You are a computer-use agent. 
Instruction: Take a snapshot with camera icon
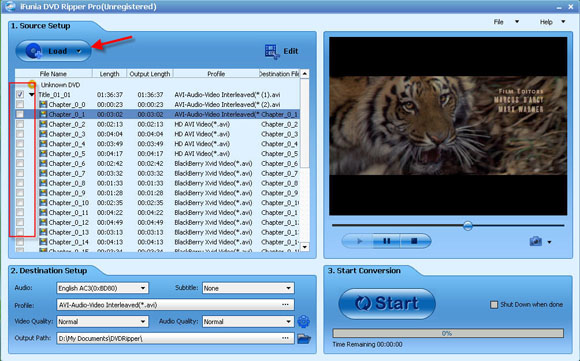coord(535,242)
